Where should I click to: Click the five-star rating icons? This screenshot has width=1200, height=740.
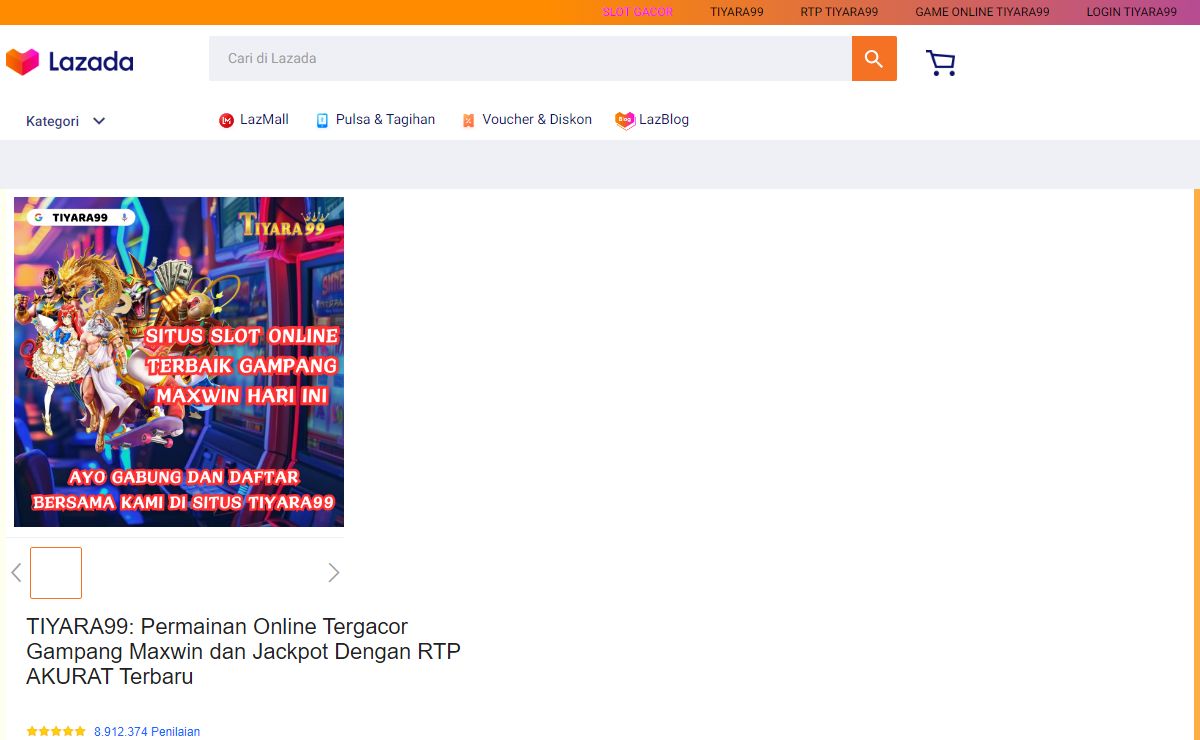coord(56,731)
